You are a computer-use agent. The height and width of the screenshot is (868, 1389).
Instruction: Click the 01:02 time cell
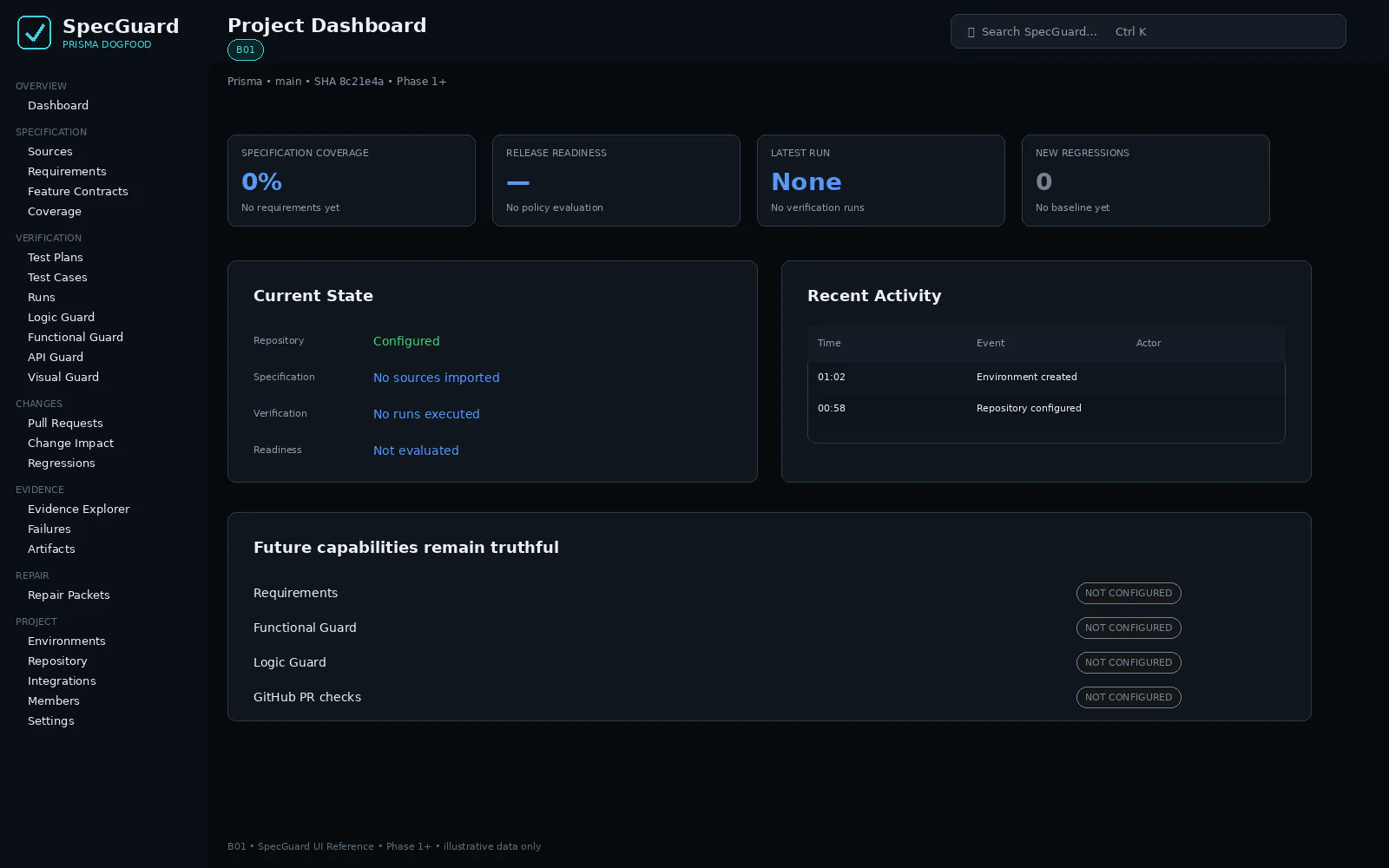tap(832, 377)
